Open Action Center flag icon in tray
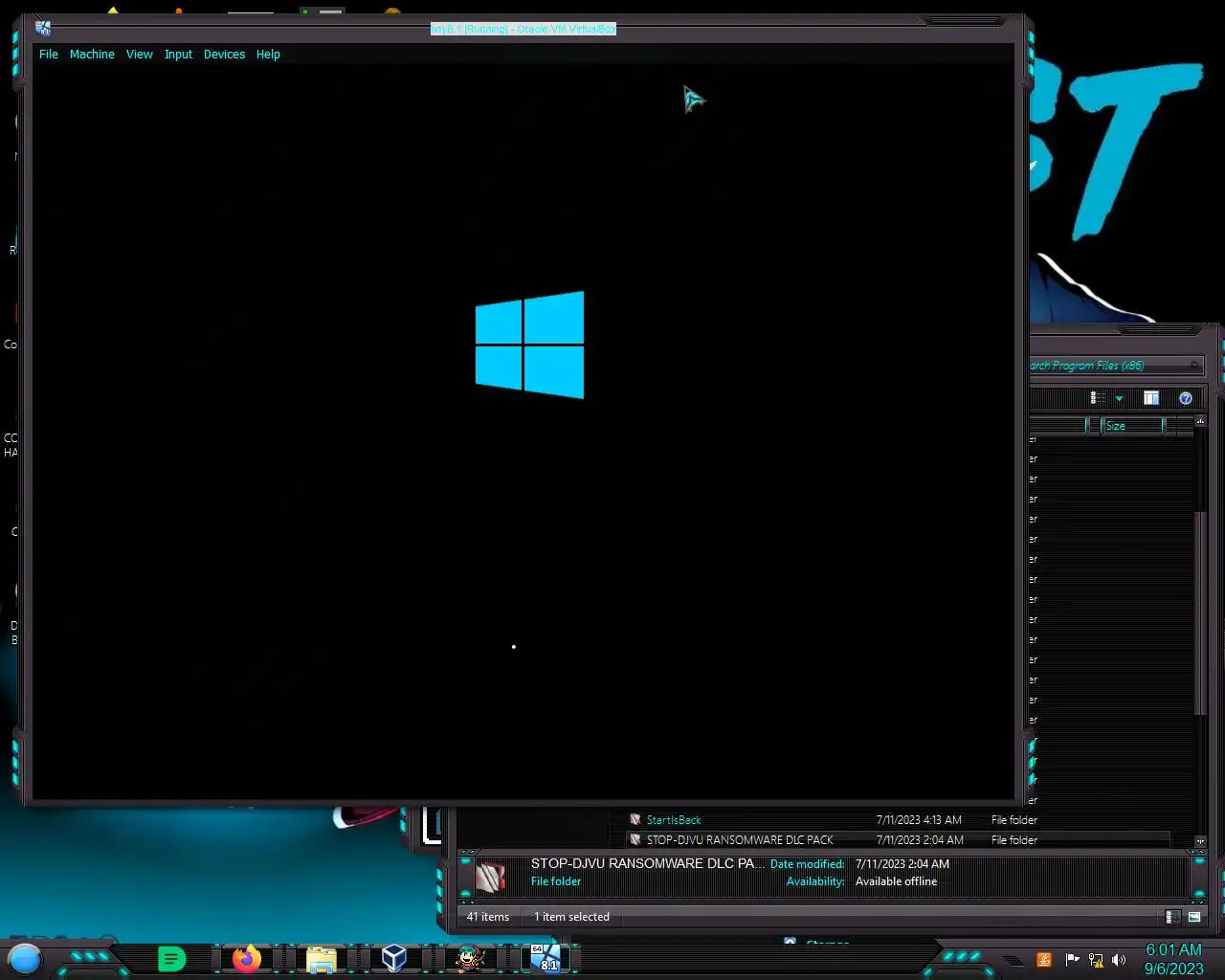This screenshot has height=980, width=1225. point(1072,959)
